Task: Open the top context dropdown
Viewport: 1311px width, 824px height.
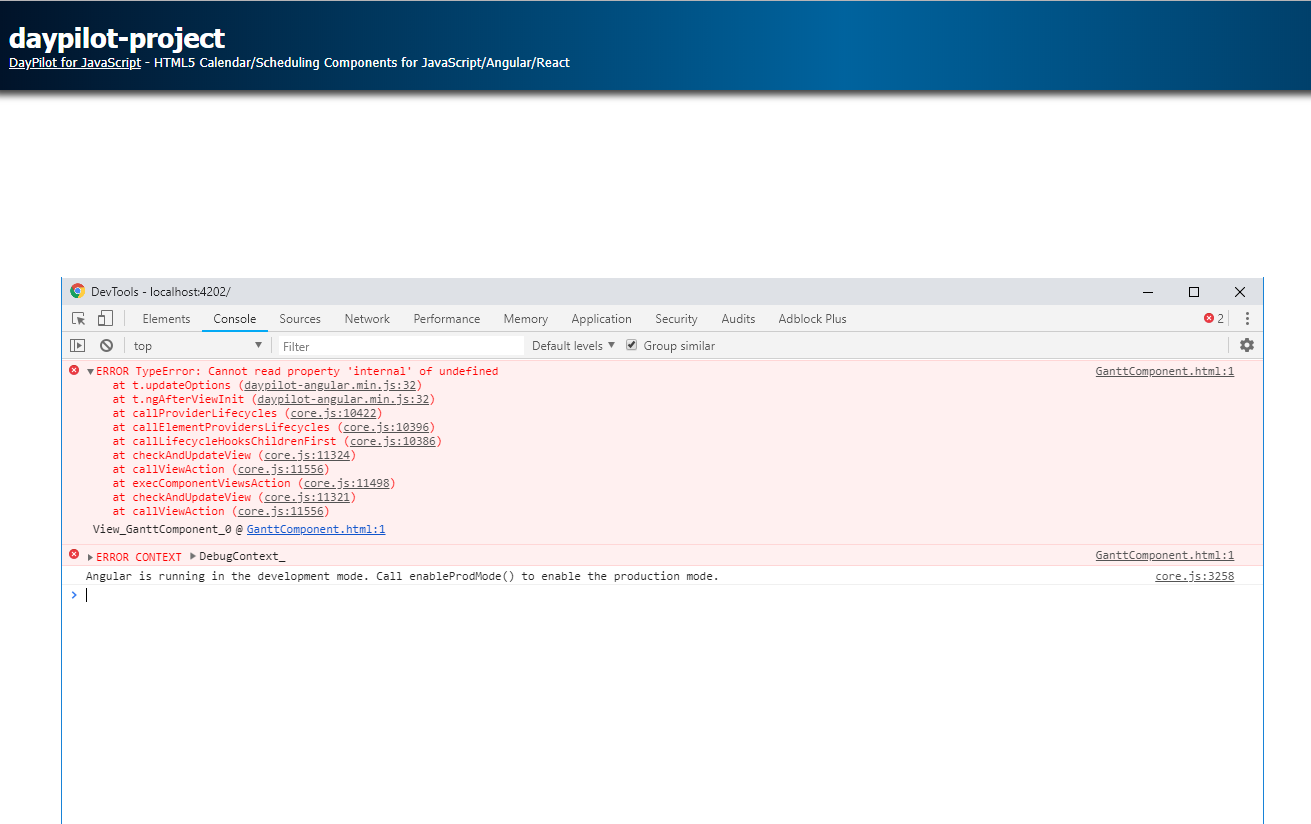Action: pos(198,346)
